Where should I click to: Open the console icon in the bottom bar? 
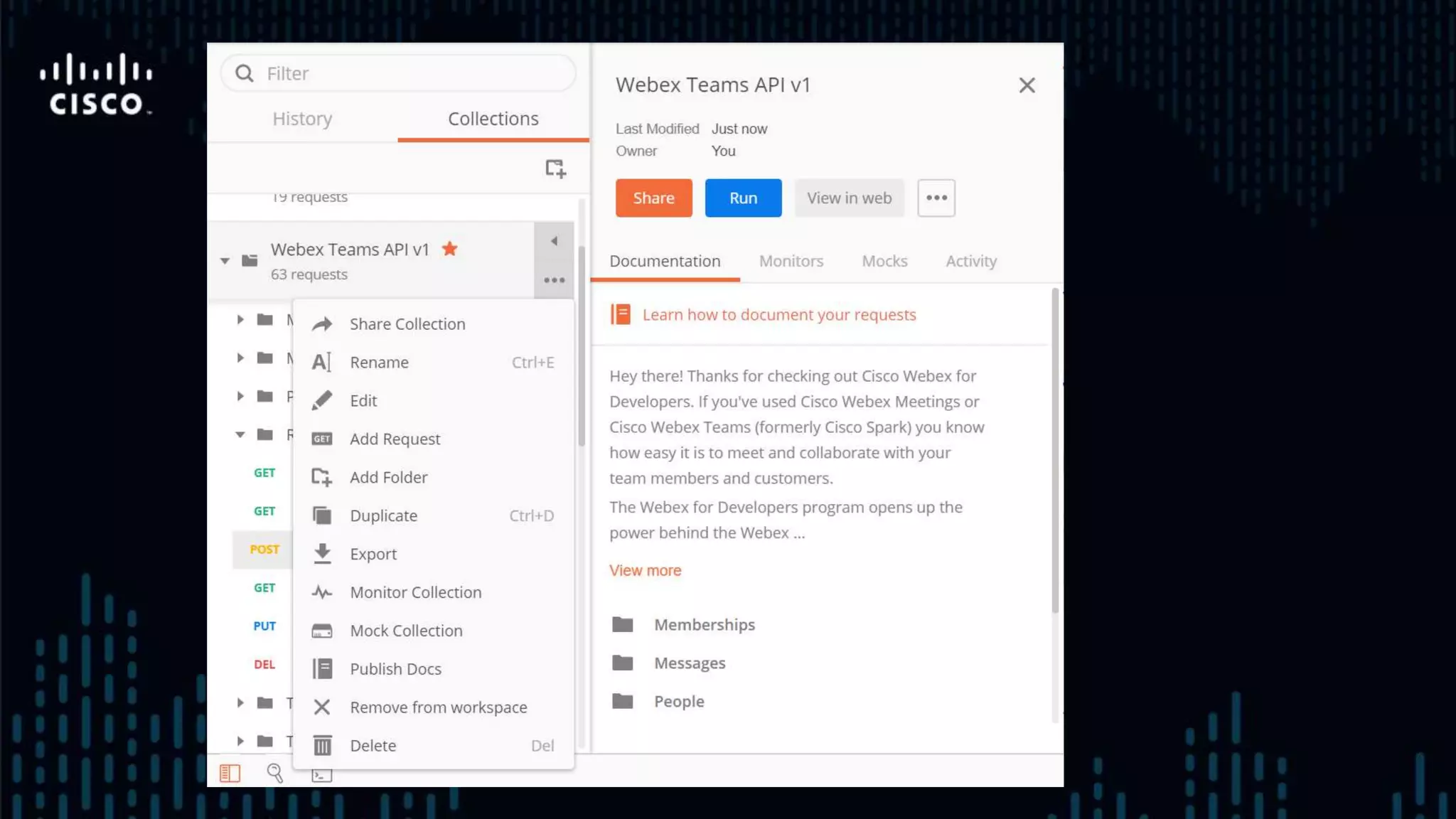pyautogui.click(x=321, y=775)
